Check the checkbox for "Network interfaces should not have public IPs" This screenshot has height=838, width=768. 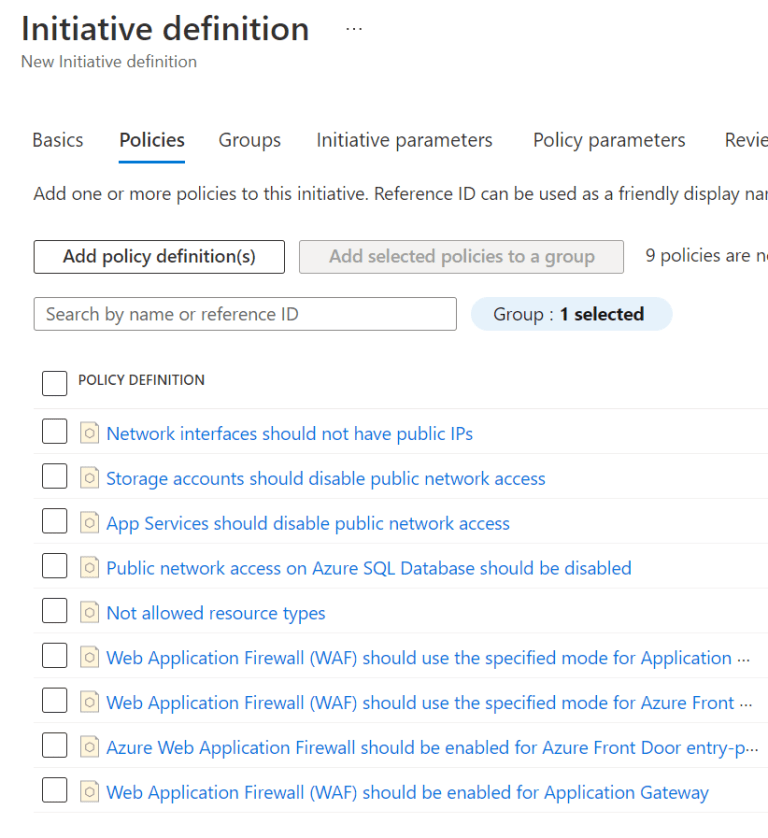point(55,431)
